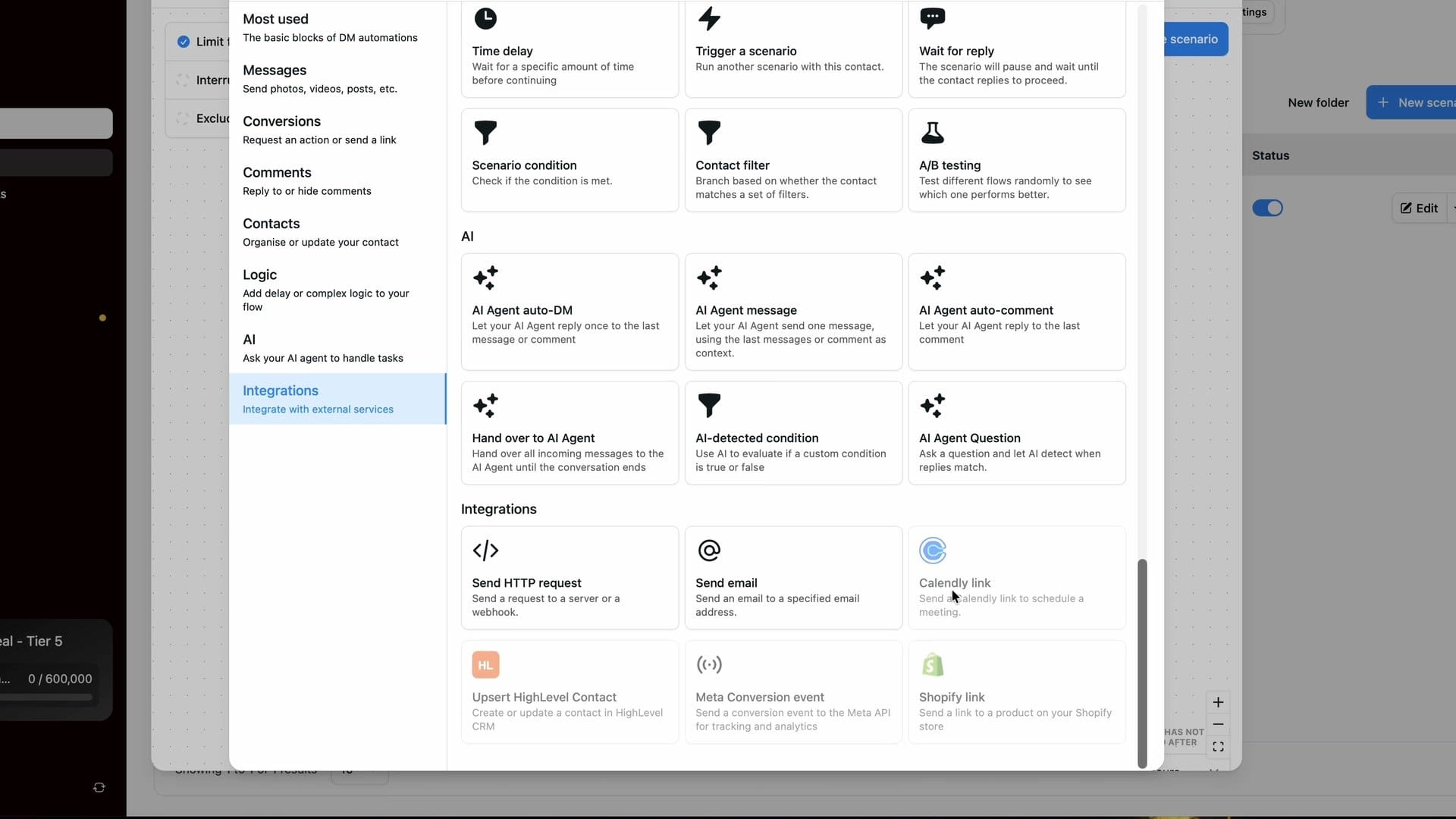Click the Shopify link card title

(952, 698)
